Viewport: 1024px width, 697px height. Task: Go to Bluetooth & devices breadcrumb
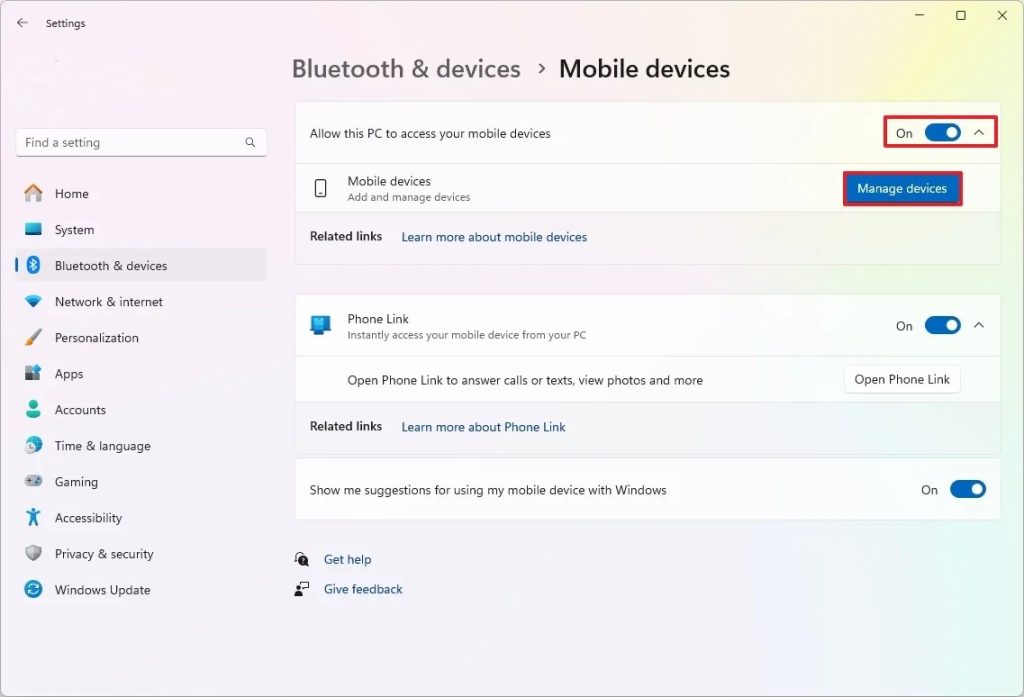click(406, 69)
